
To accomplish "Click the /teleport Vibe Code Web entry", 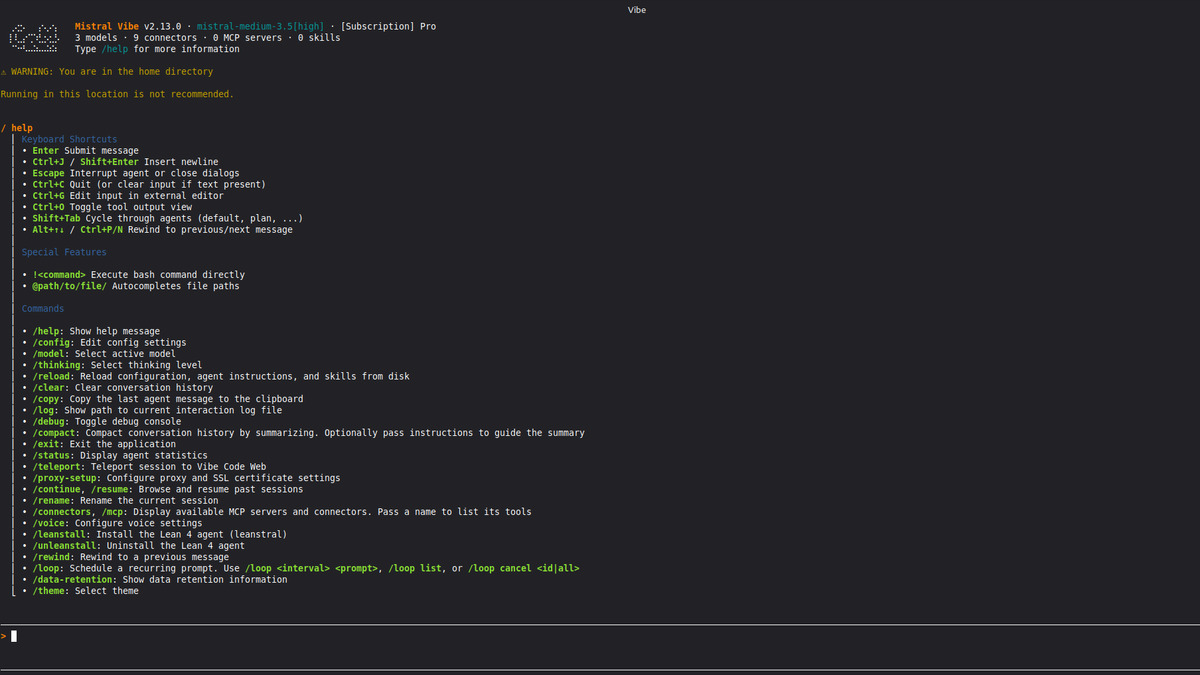I will 144,466.
